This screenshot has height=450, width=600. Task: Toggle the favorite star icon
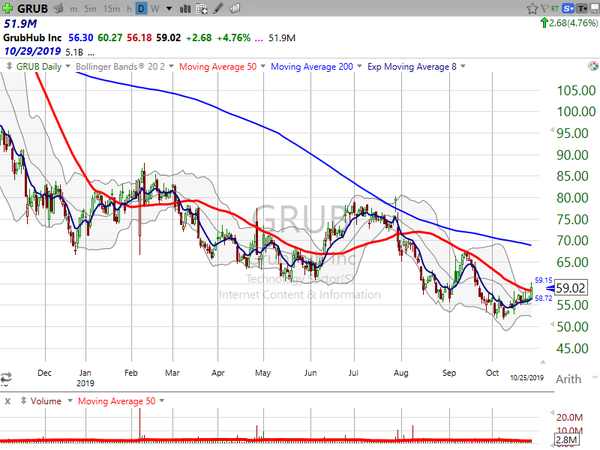(x=532, y=8)
